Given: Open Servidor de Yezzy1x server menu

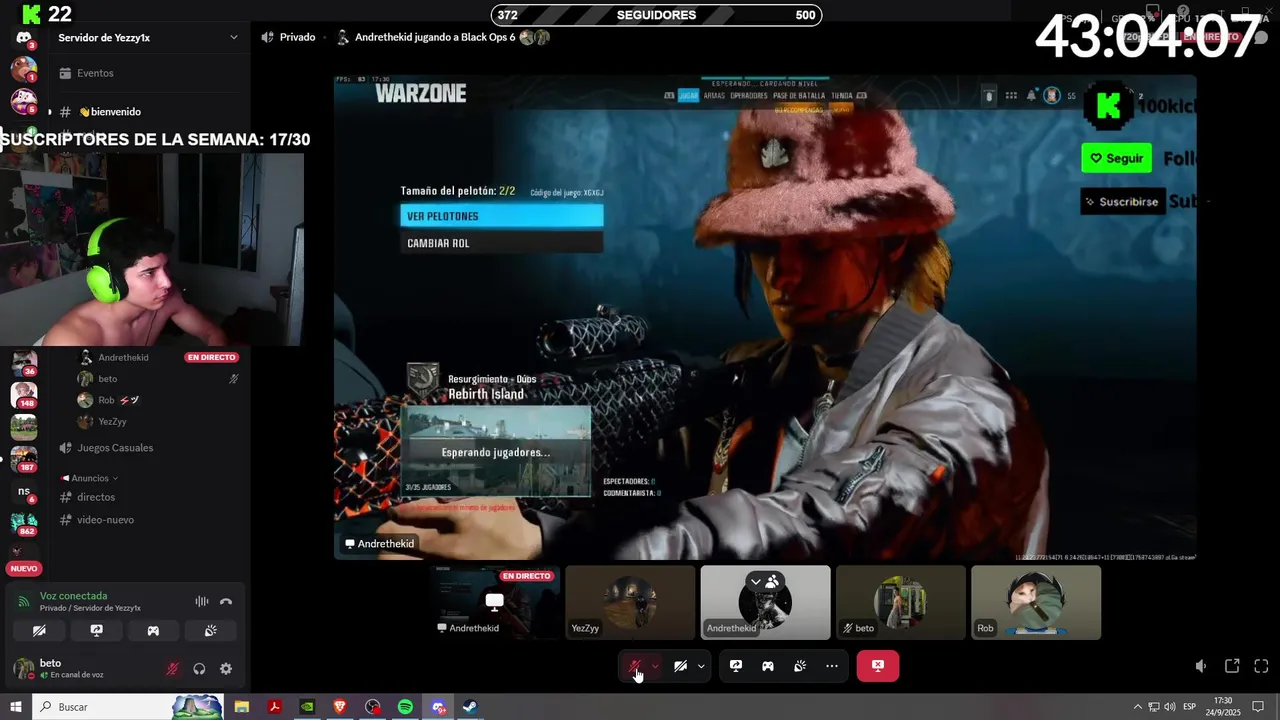Looking at the screenshot, I should click(148, 37).
